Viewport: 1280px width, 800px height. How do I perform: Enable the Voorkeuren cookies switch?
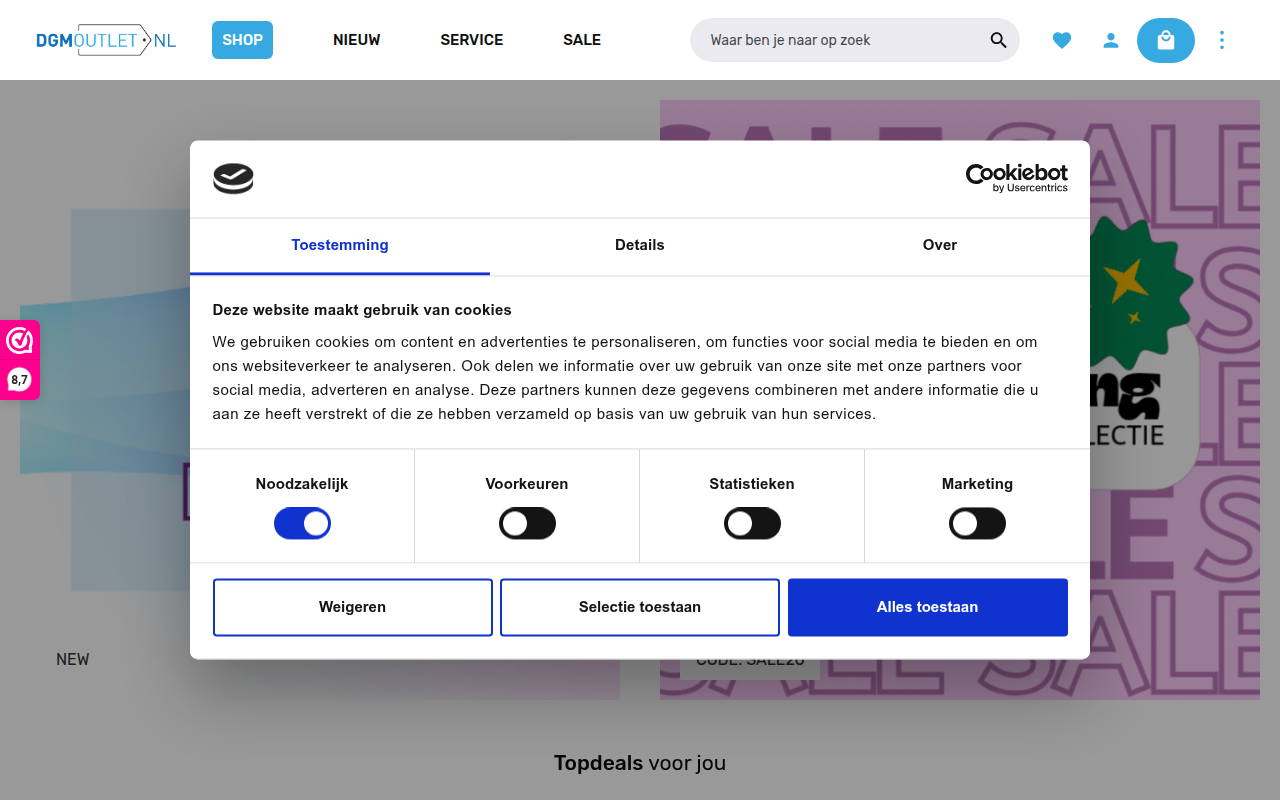[x=527, y=524]
